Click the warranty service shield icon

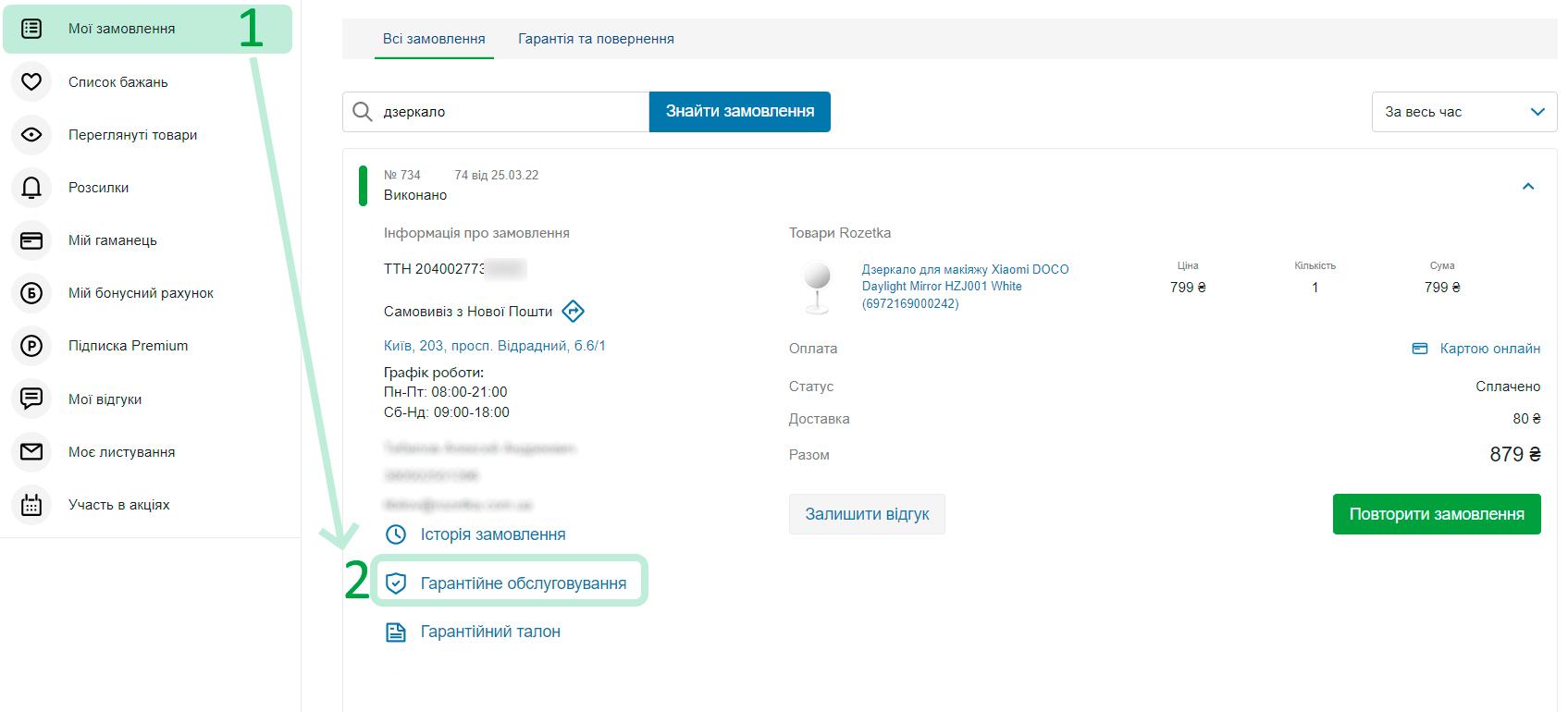coord(396,583)
